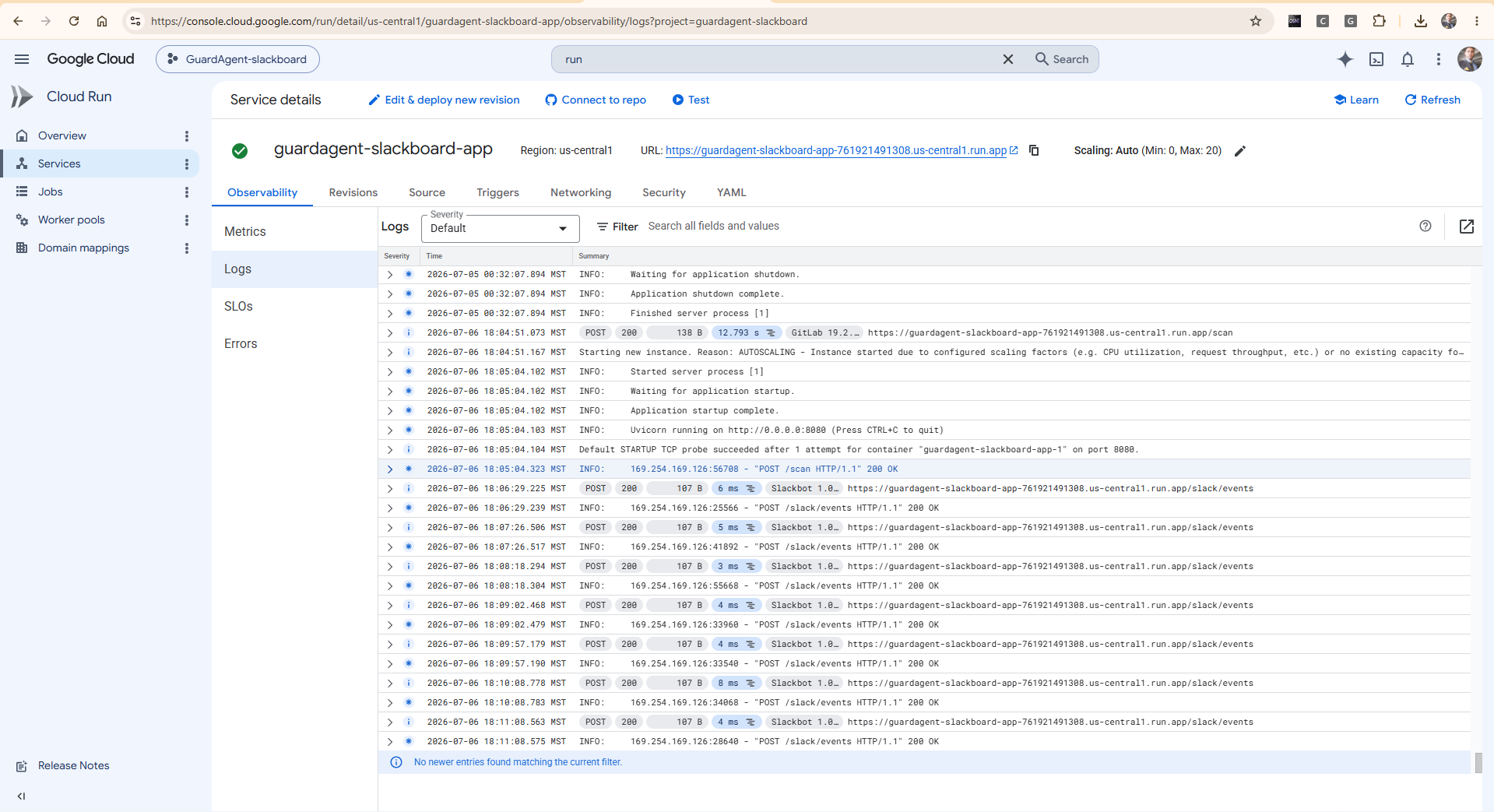
Task: Click the Test button
Action: (691, 100)
